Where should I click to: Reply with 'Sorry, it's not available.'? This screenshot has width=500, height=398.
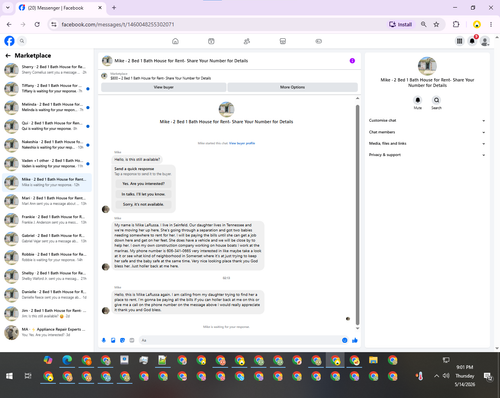143,204
